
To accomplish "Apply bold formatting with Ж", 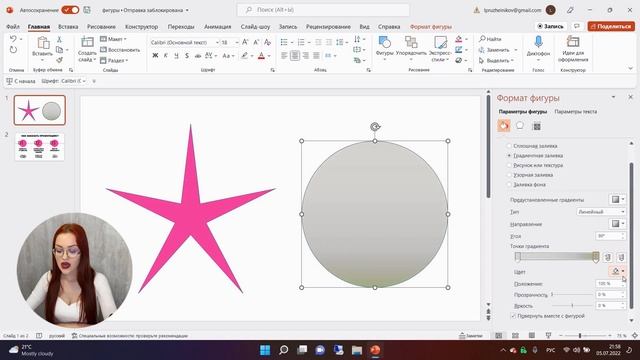I will (x=155, y=56).
